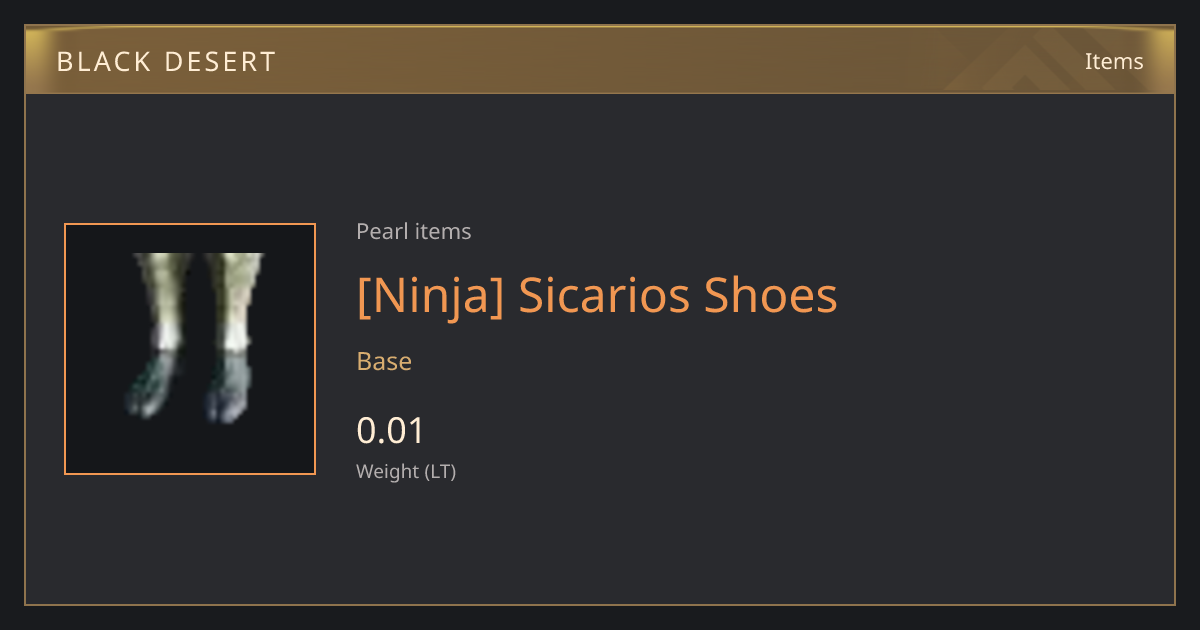1200x630 pixels.
Task: Click the dark card background below the weight
Action: [600, 545]
